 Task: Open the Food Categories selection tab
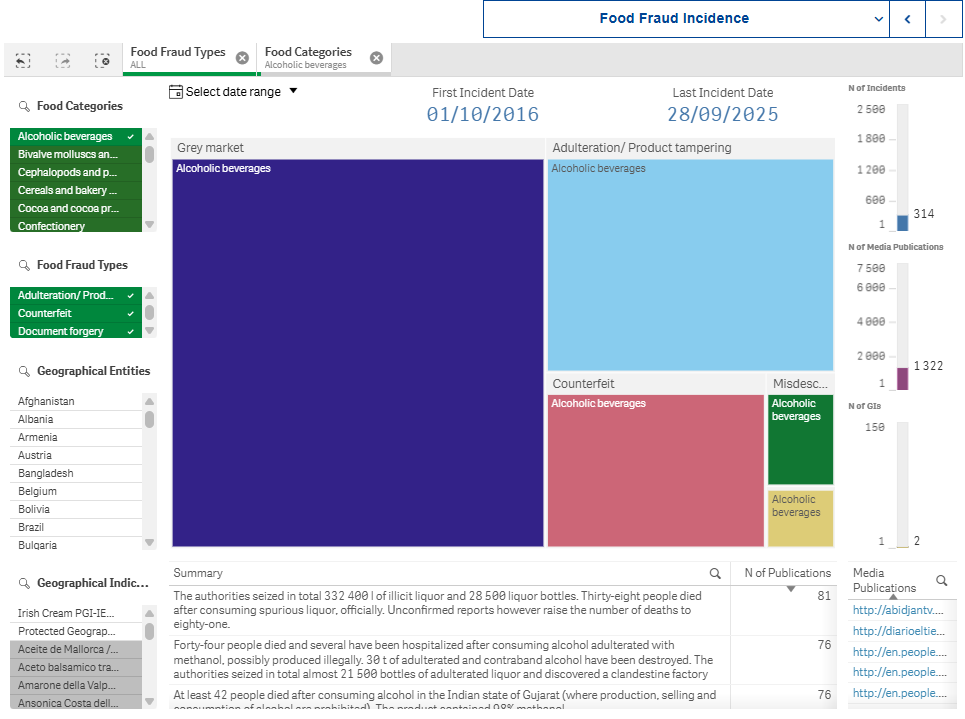click(310, 58)
